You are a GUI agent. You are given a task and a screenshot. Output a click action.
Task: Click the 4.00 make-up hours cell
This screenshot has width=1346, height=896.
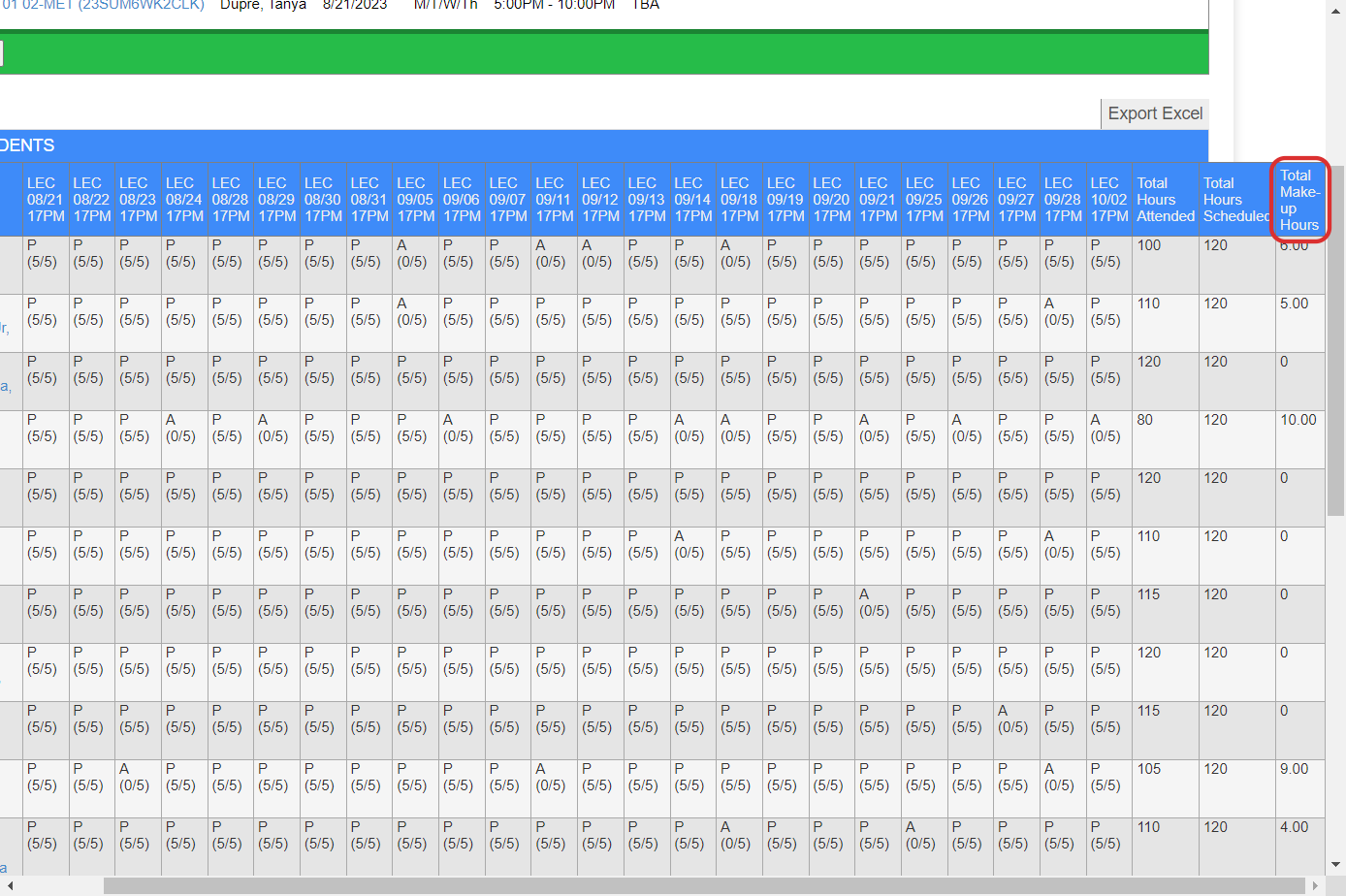(1294, 827)
